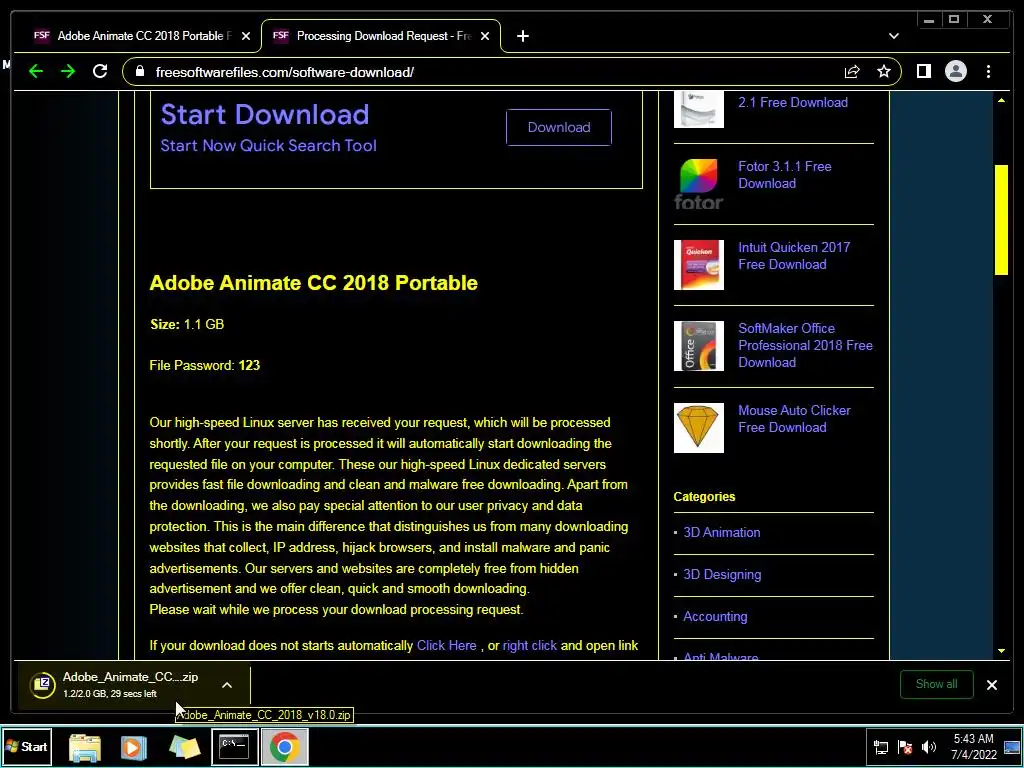Screen dimensions: 1024x768
Task: Open Chrome three-dot menu
Action: tap(988, 72)
